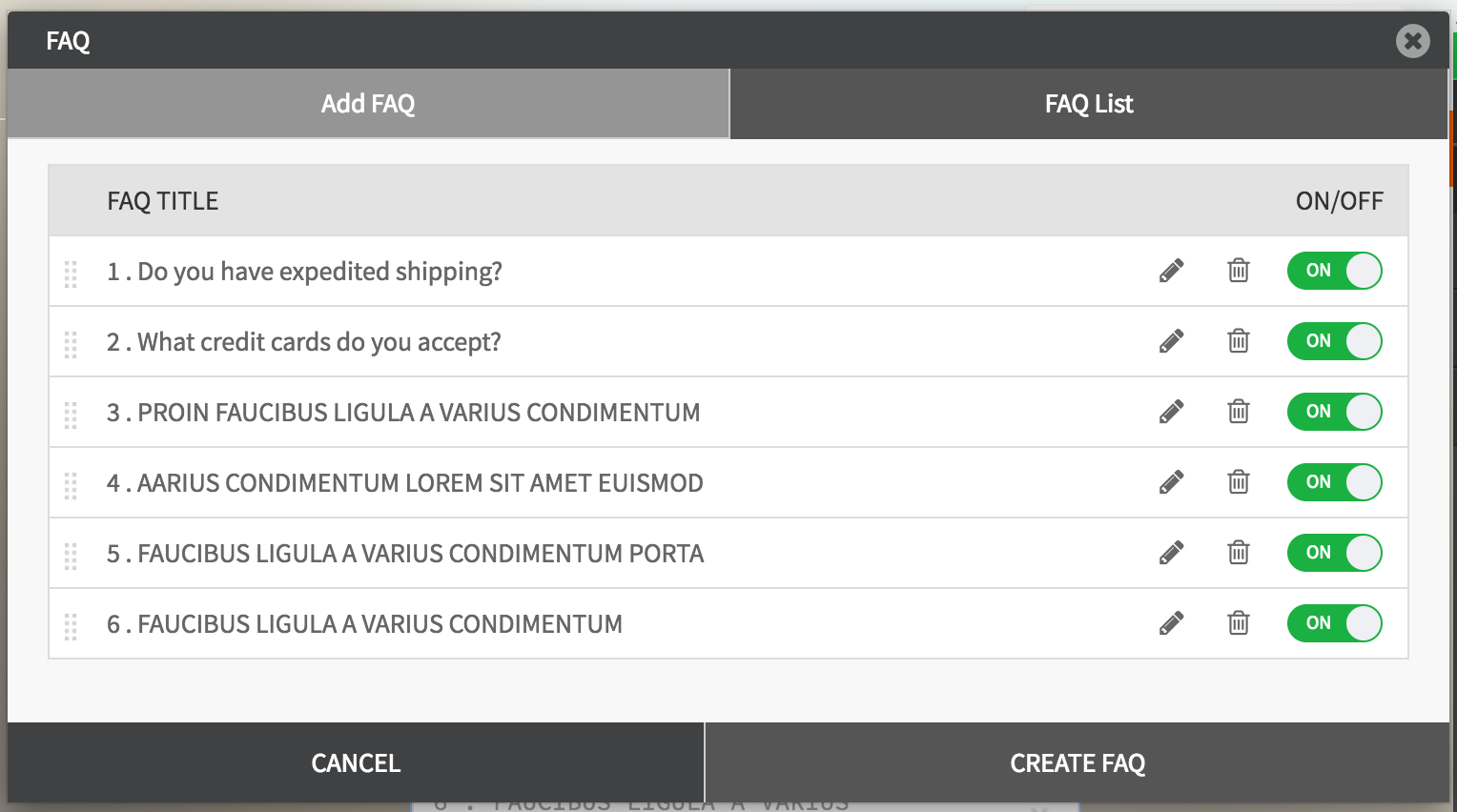Click the CREATE FAQ button
This screenshot has width=1457, height=812.
tap(1077, 763)
